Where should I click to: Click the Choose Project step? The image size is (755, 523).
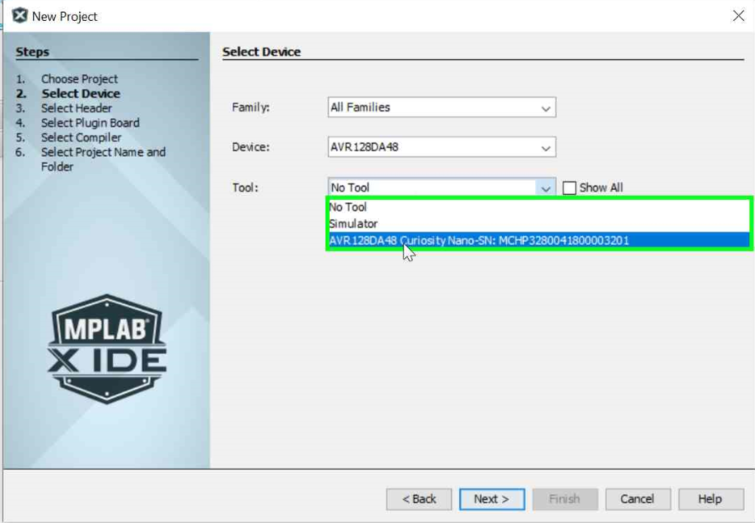[79, 79]
